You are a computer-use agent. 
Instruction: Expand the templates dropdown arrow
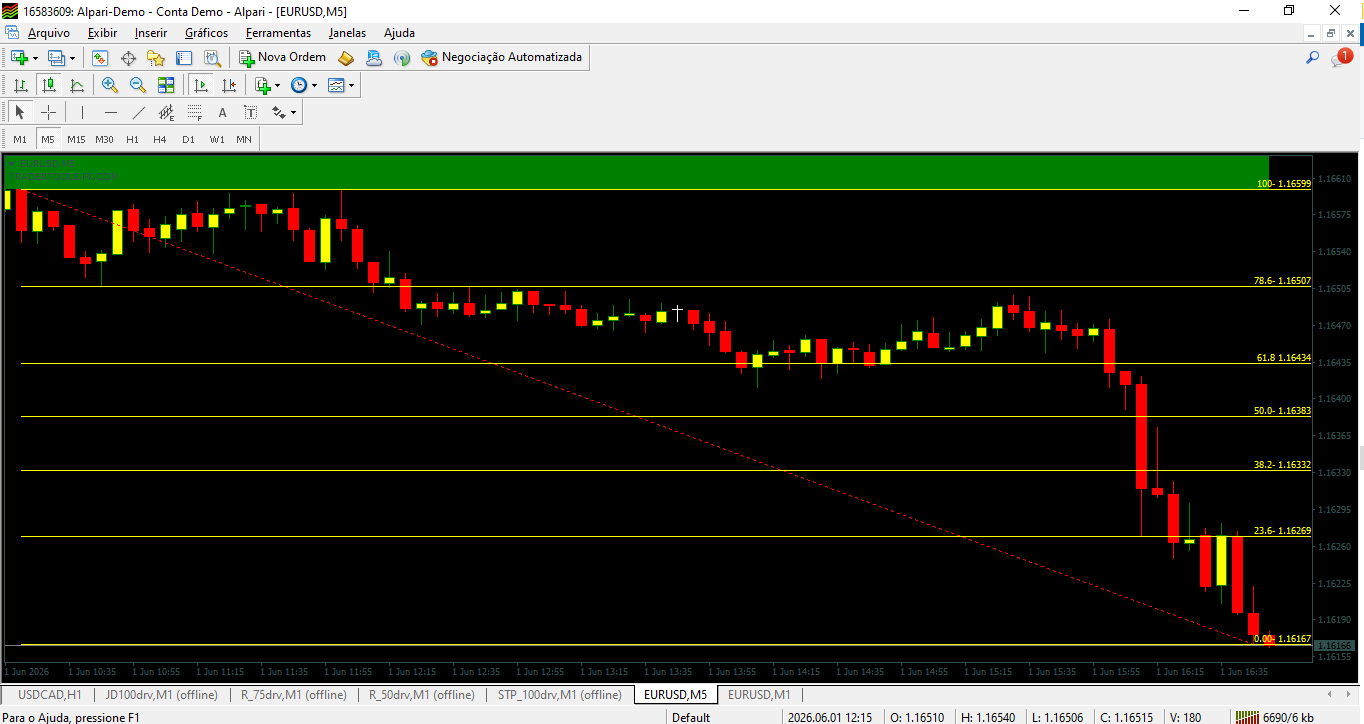[351, 85]
